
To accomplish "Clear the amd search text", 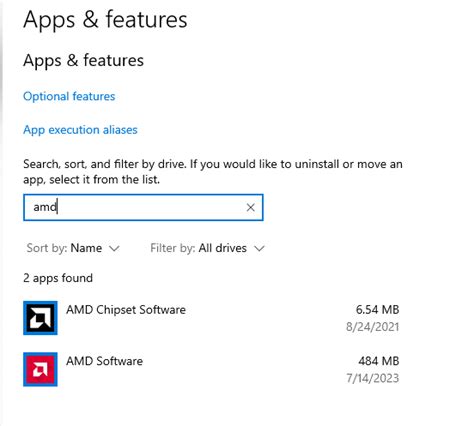I will click(251, 208).
